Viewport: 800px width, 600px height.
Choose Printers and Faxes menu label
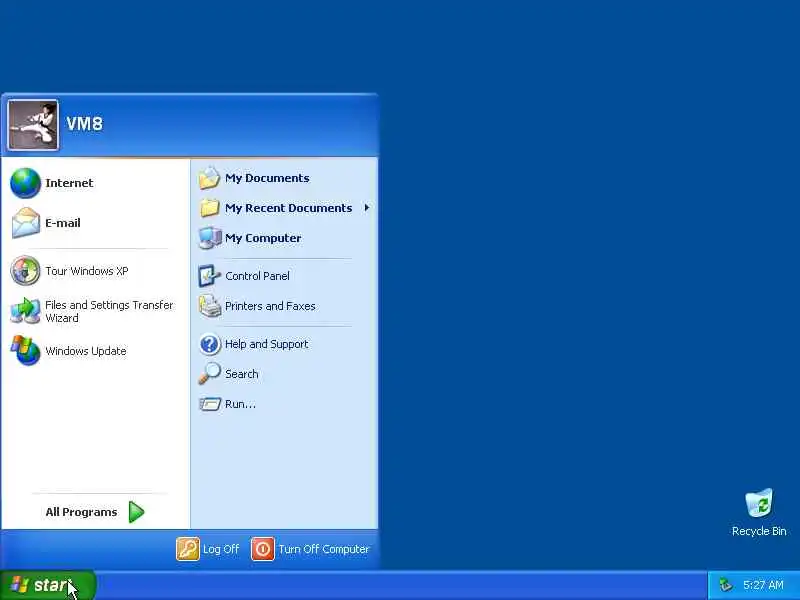(x=270, y=306)
